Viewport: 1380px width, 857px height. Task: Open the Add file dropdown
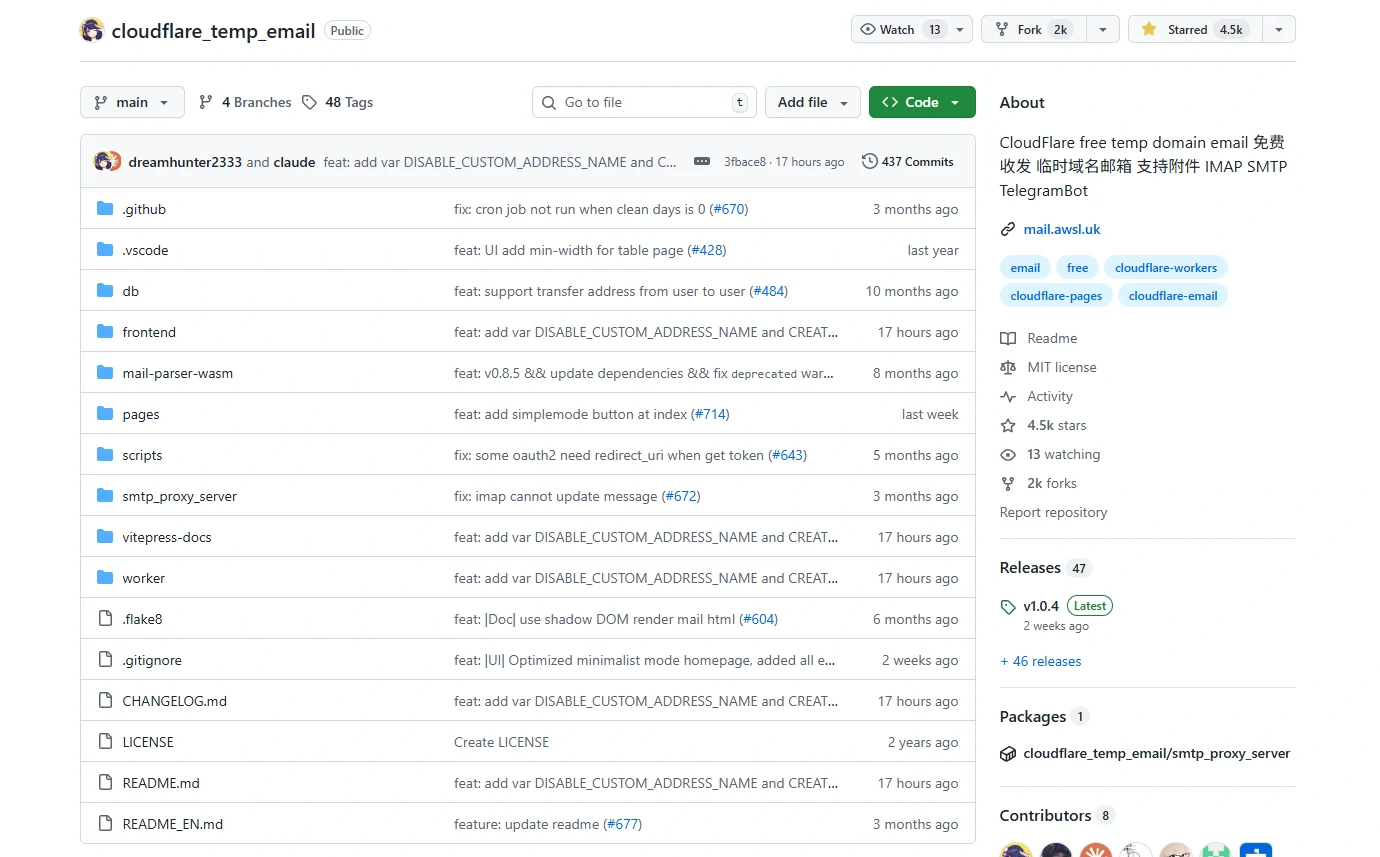click(813, 102)
